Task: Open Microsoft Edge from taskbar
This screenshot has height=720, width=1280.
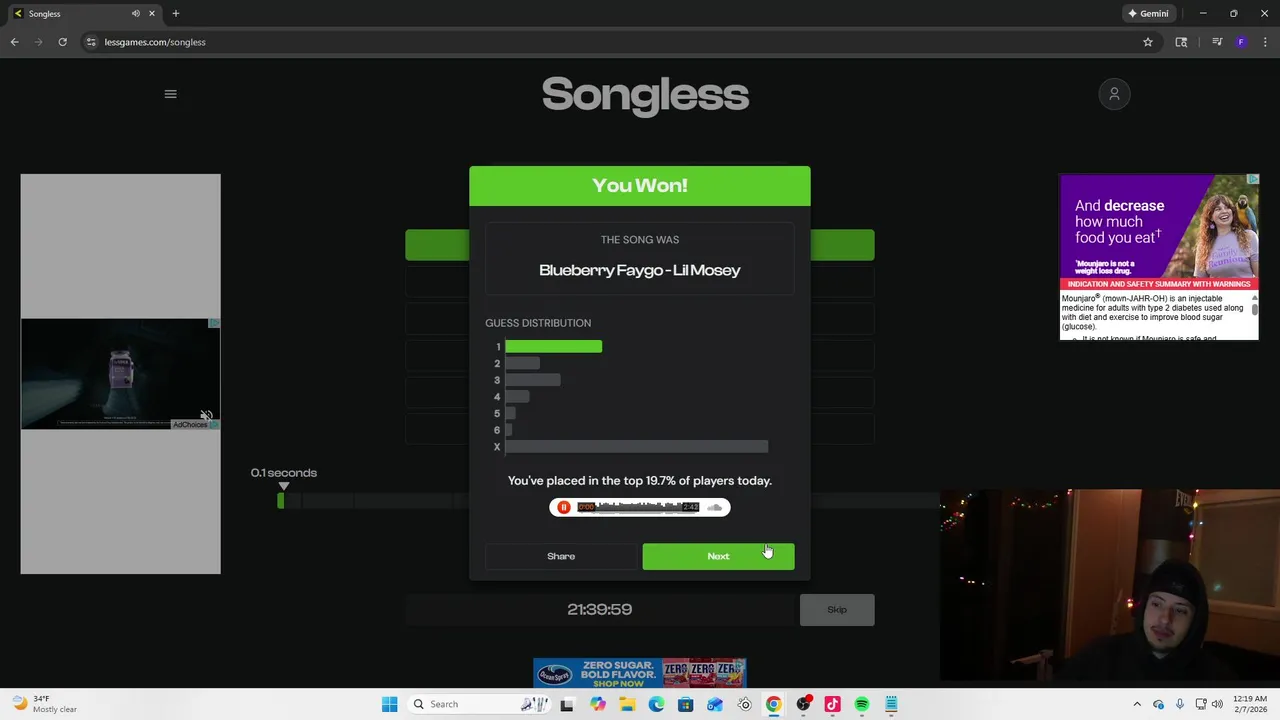Action: 656,704
